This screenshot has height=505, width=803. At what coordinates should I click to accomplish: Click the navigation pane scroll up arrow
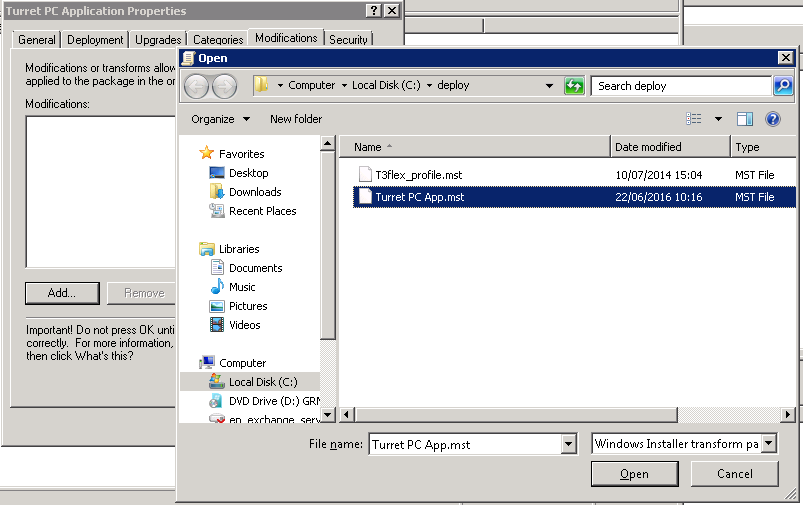pyautogui.click(x=328, y=143)
